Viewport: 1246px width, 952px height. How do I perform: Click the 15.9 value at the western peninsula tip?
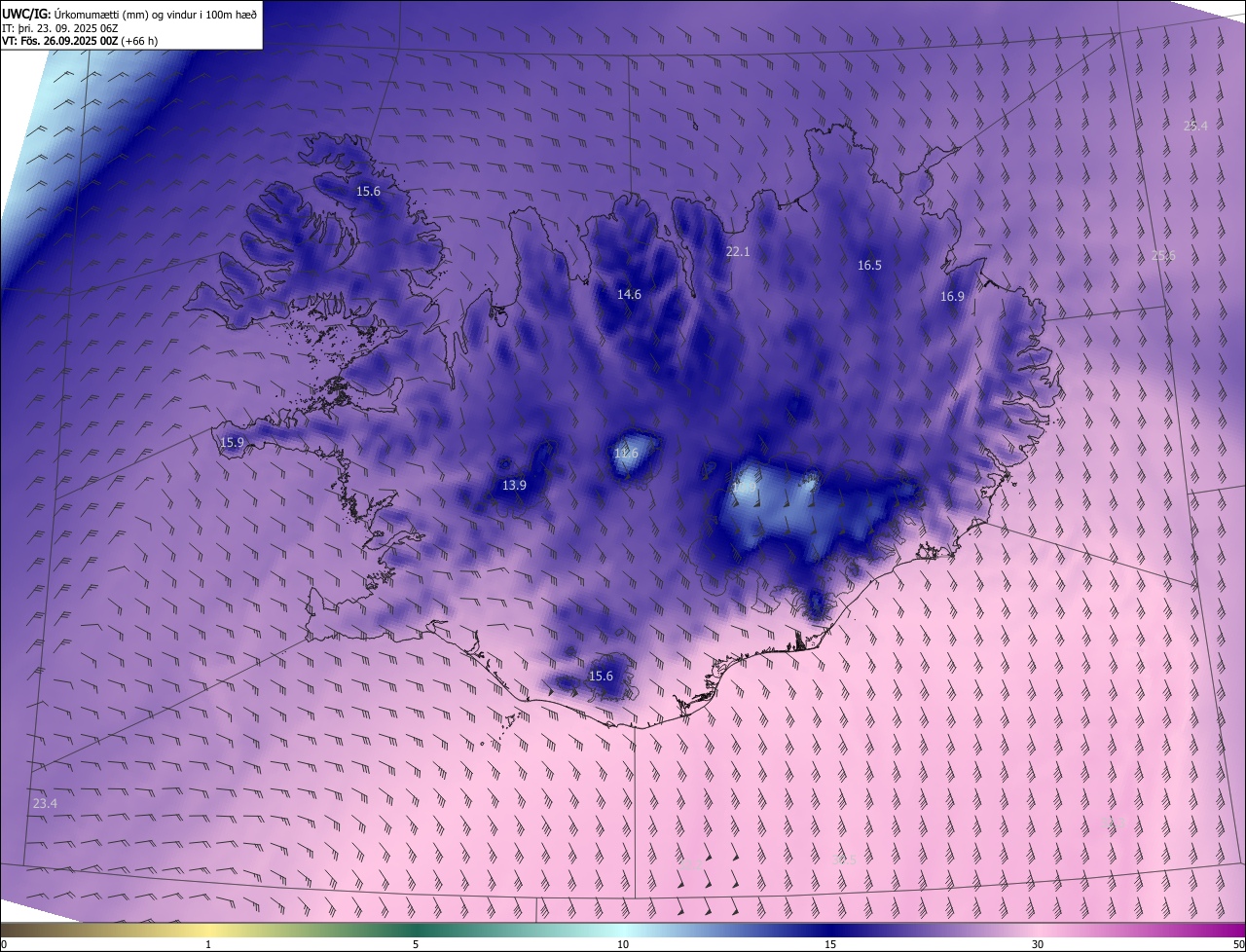tap(232, 443)
